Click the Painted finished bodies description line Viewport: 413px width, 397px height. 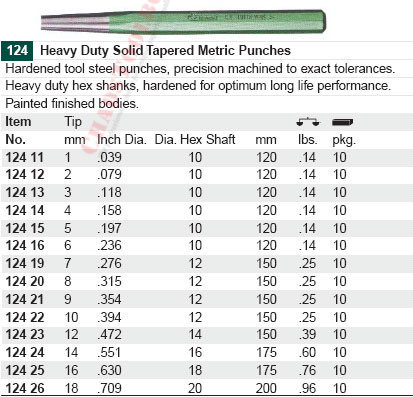[x=72, y=103]
